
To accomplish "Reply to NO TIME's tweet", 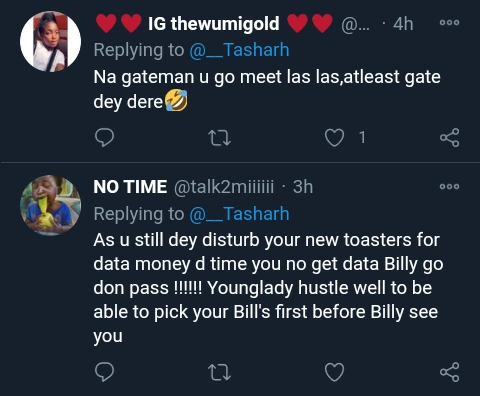I will (x=104, y=372).
